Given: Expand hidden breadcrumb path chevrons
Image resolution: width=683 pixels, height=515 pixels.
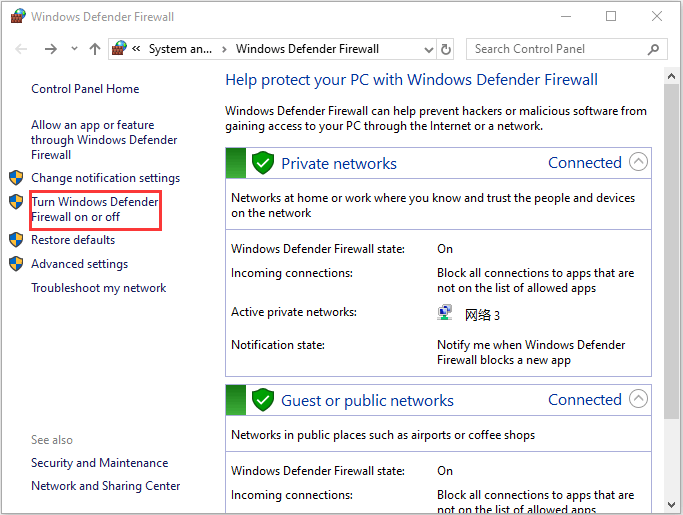Looking at the screenshot, I should (136, 48).
